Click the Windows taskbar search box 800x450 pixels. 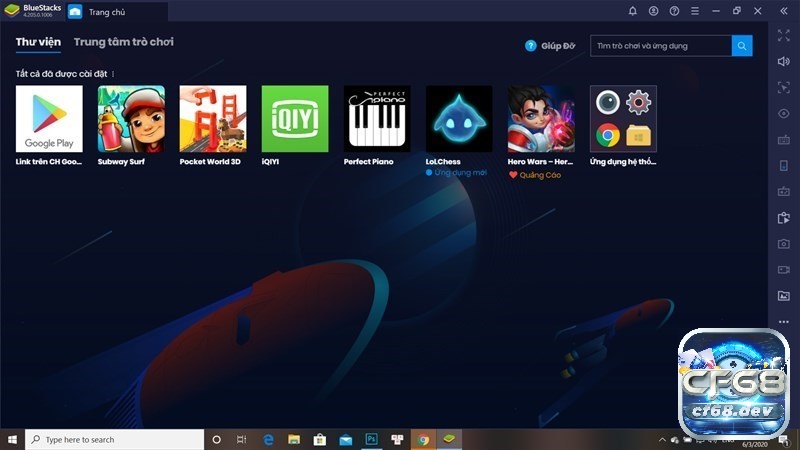[114, 439]
